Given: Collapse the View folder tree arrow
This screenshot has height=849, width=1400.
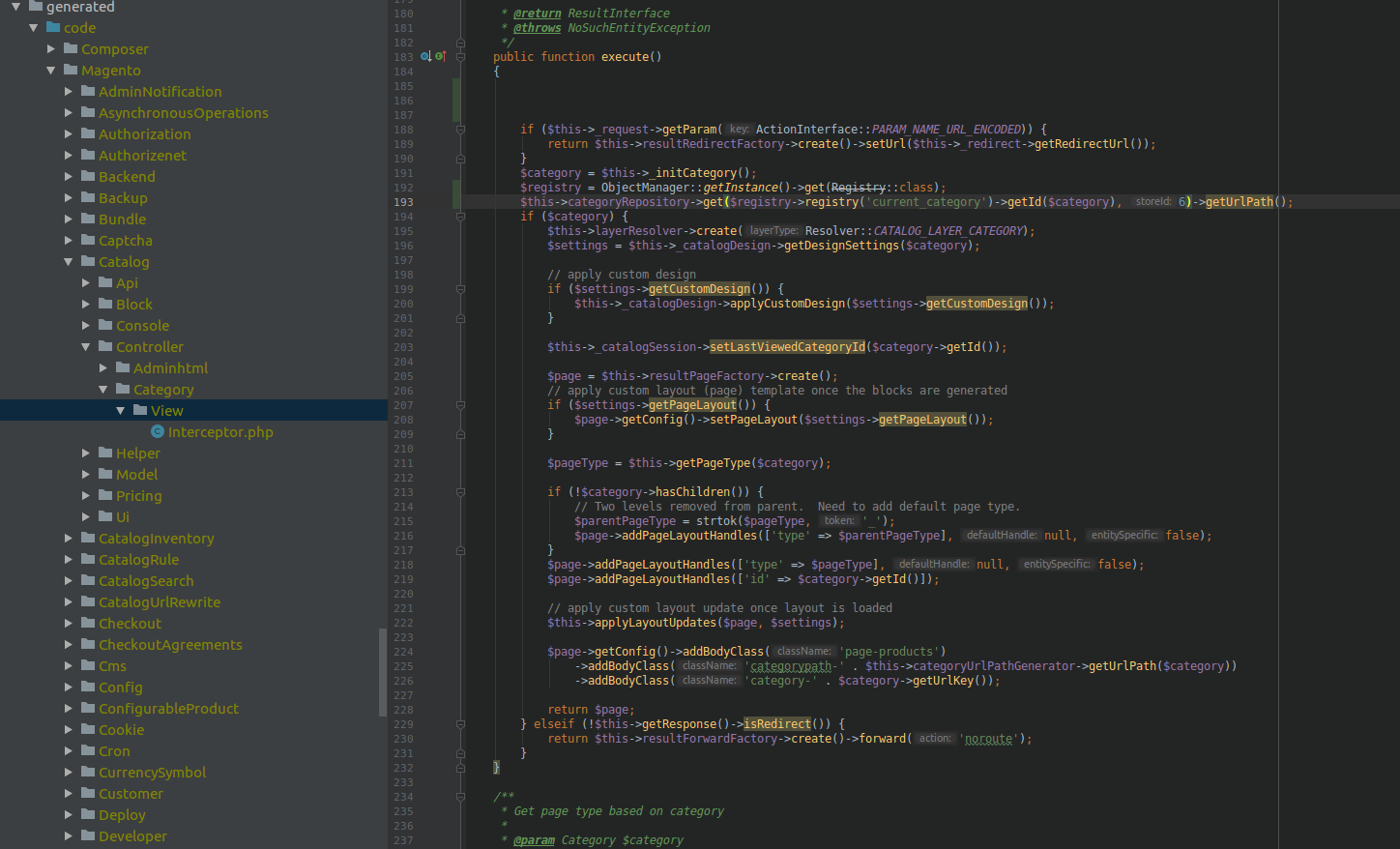Looking at the screenshot, I should click(x=121, y=410).
